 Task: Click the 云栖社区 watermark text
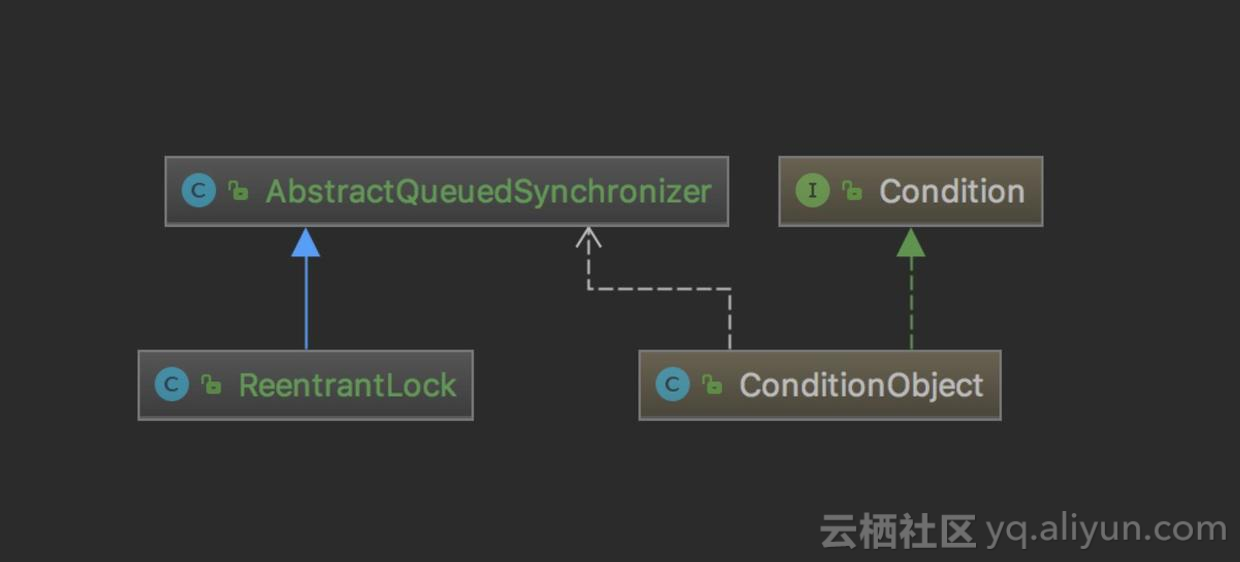click(x=898, y=531)
